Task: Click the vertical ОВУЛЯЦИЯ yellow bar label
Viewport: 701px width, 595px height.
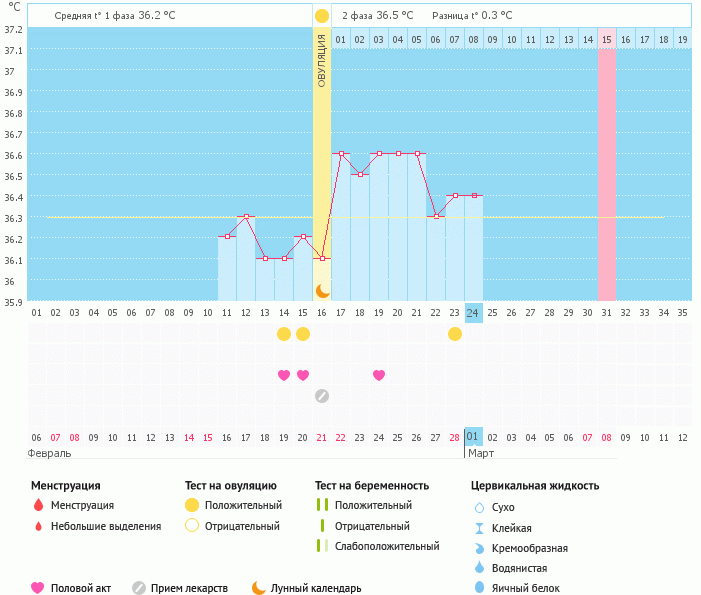Action: [322, 60]
